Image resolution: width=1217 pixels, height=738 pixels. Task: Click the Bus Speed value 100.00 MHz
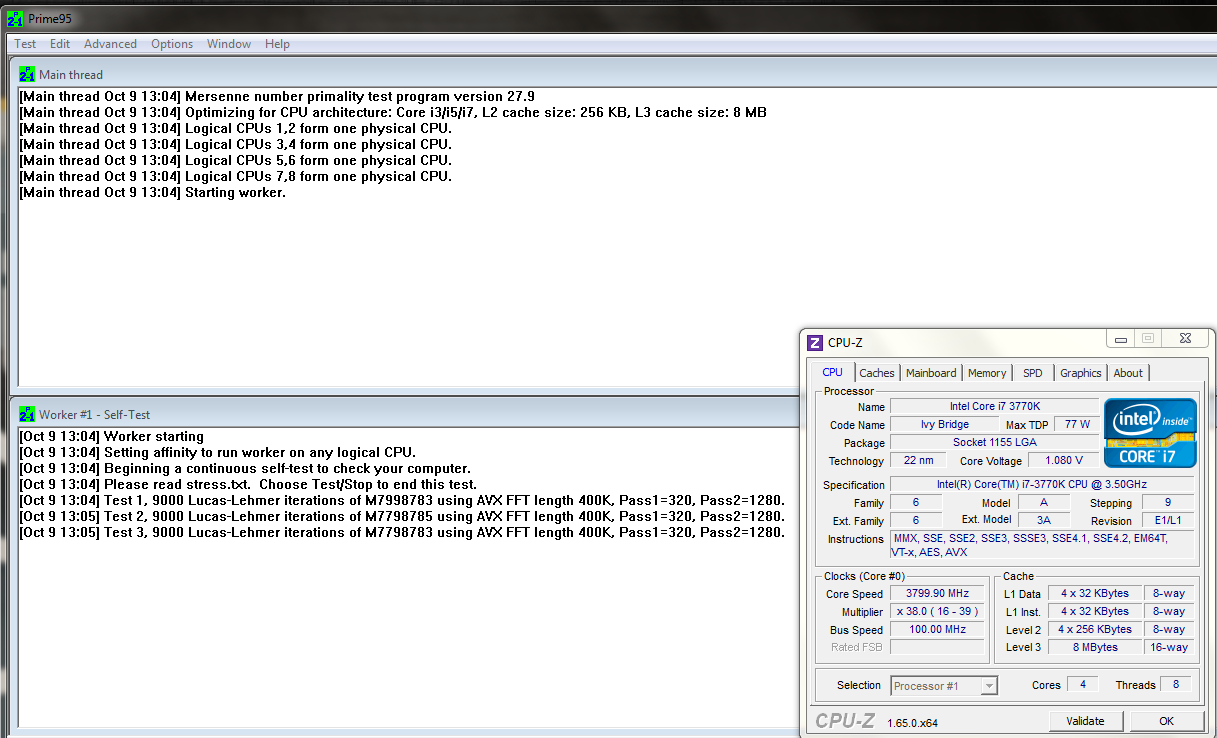point(936,630)
